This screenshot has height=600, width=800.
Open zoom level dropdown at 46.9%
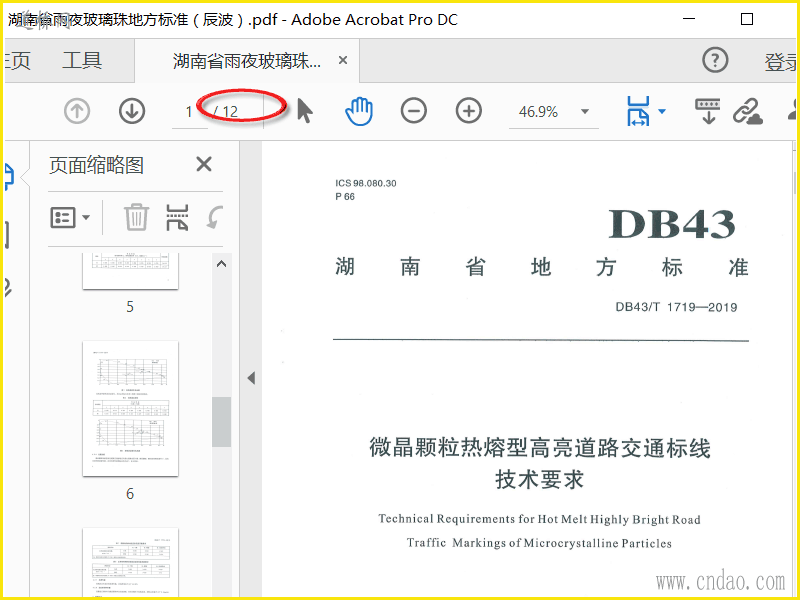[x=585, y=112]
